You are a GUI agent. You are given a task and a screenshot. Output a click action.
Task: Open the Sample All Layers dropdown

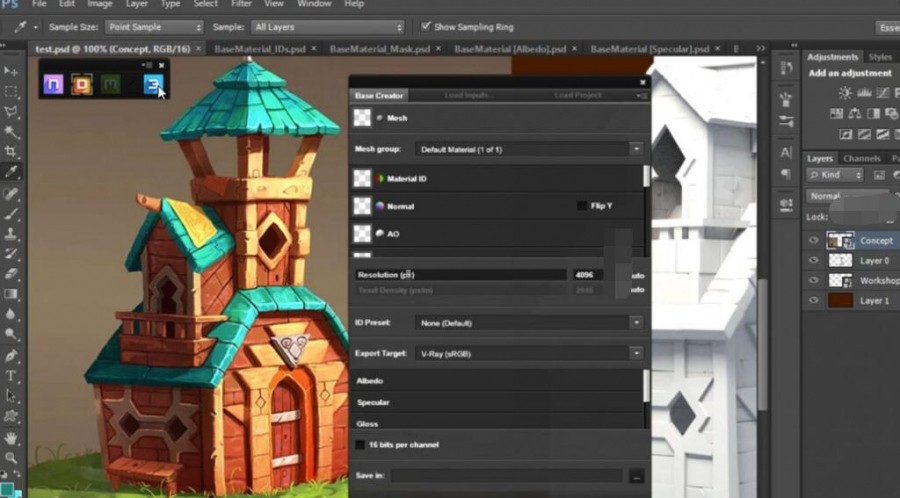(x=327, y=27)
